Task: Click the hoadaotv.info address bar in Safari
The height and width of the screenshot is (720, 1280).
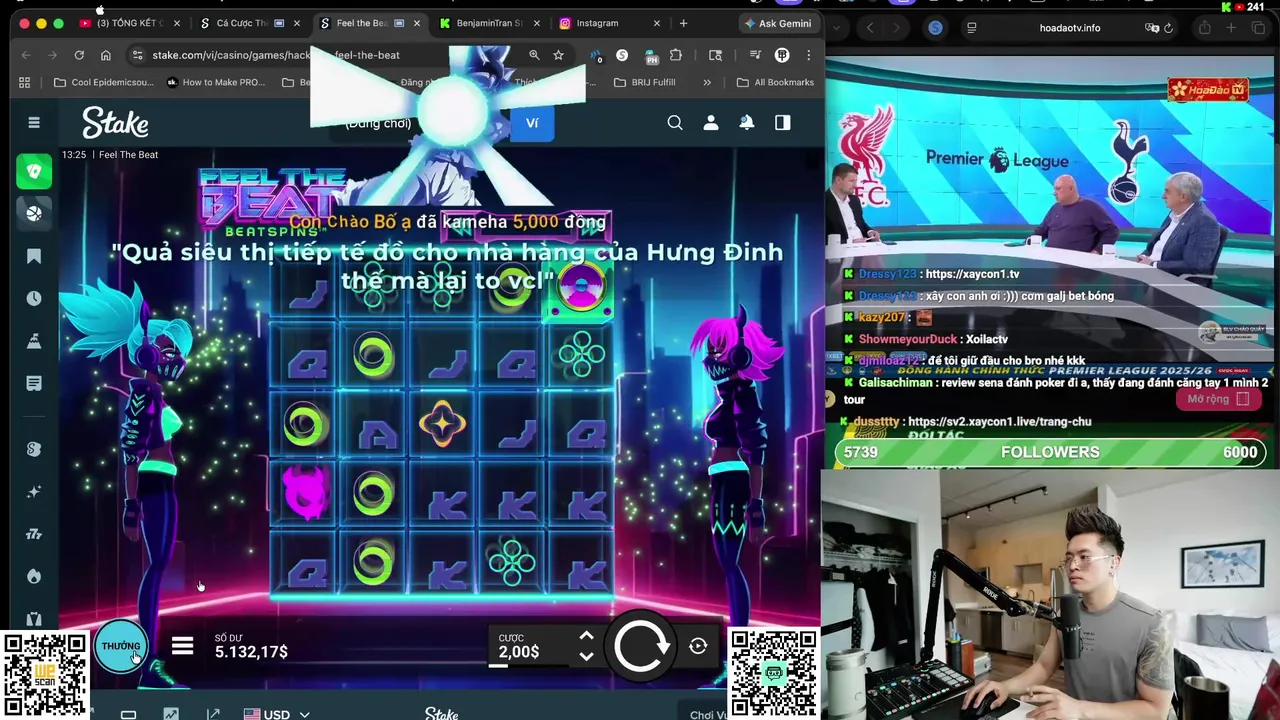Action: click(1070, 28)
